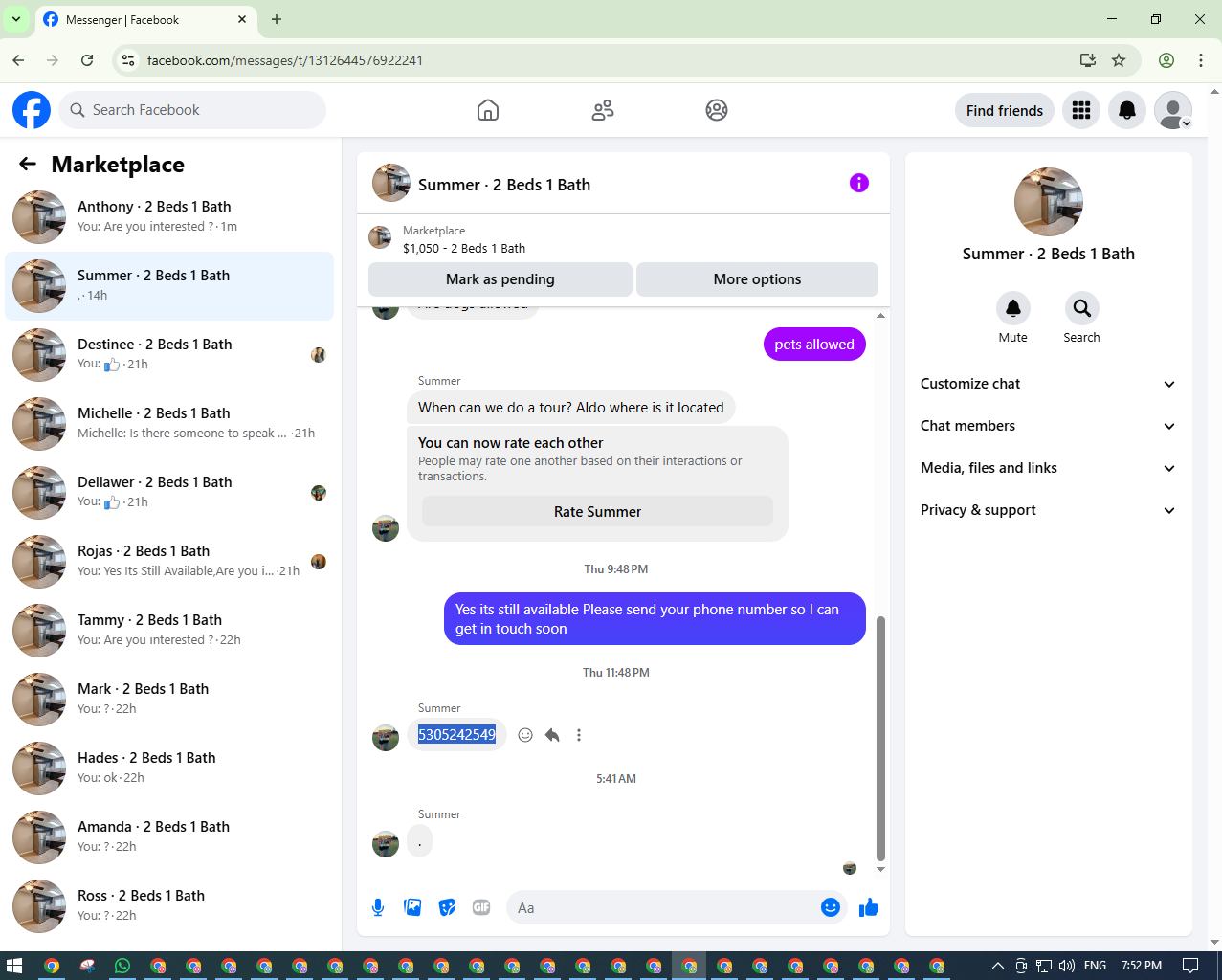Click the browser address bar URL
The height and width of the screenshot is (980, 1222).
tap(285, 60)
